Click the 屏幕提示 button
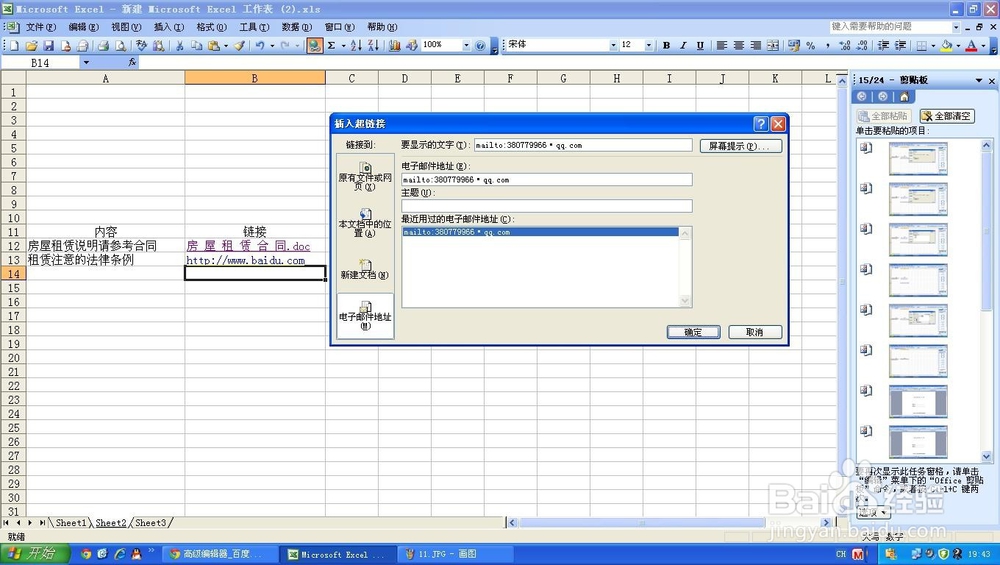1000x565 pixels. pyautogui.click(x=740, y=146)
